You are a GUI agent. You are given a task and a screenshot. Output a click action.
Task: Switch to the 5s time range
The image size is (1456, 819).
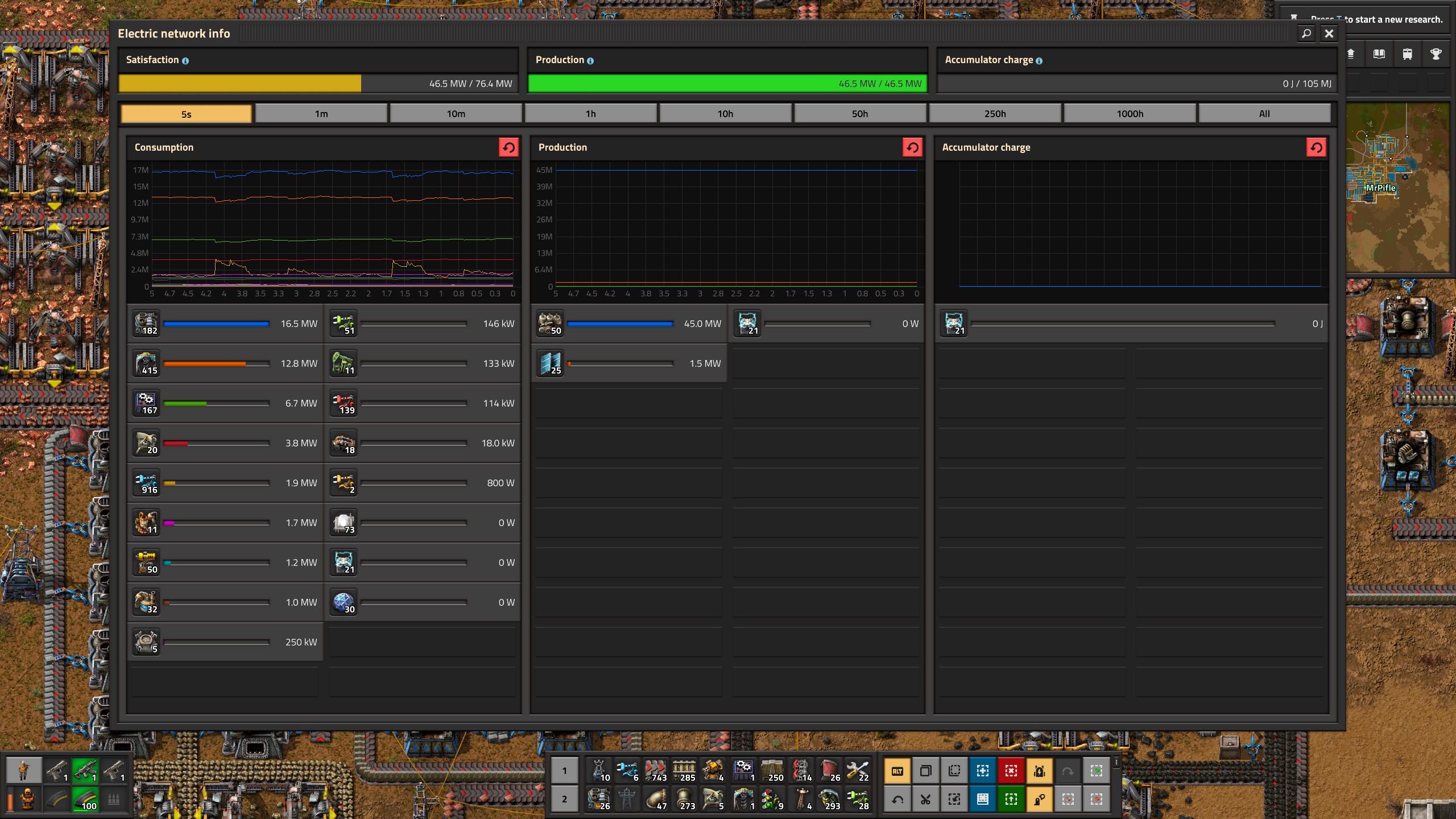187,114
